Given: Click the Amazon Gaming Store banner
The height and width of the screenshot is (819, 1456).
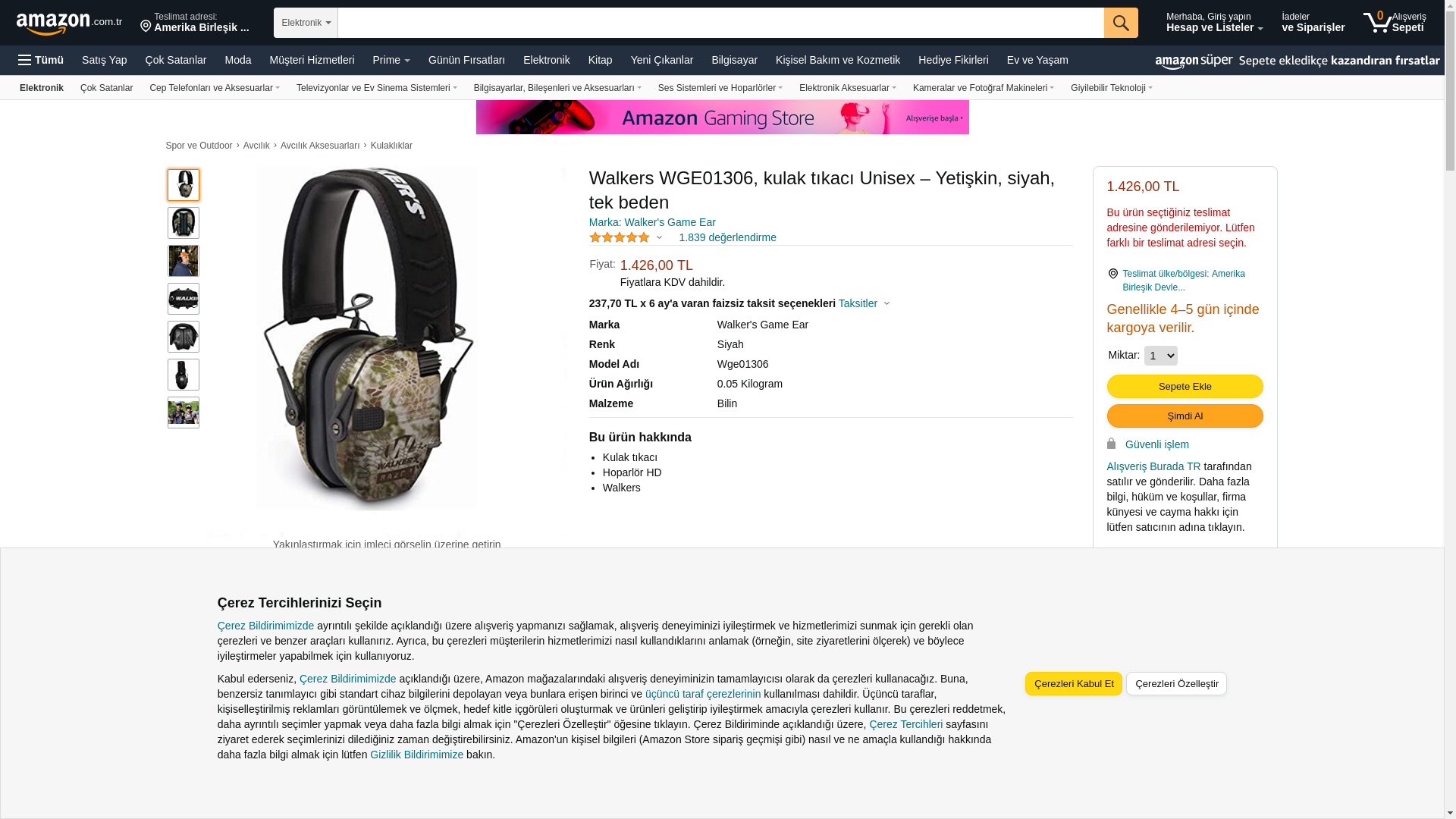Looking at the screenshot, I should [x=722, y=118].
